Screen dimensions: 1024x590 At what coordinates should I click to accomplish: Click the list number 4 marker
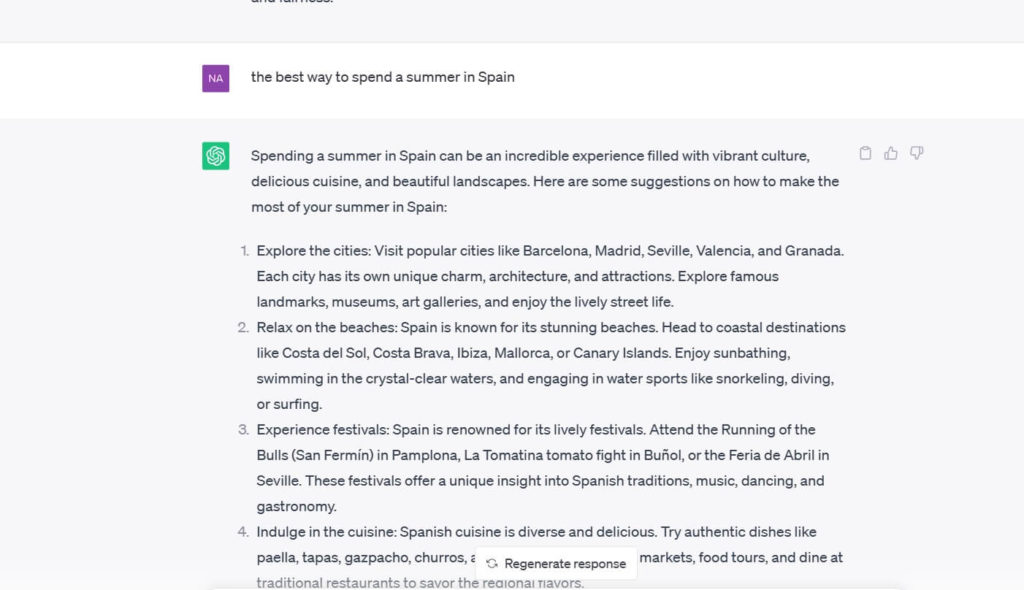(244, 532)
